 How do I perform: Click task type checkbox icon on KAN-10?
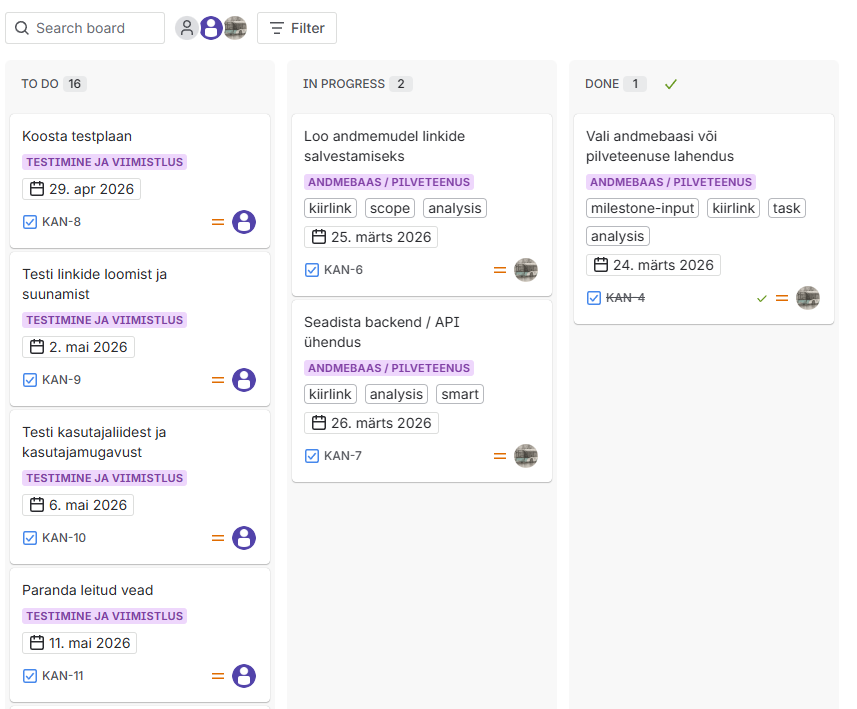coord(30,538)
